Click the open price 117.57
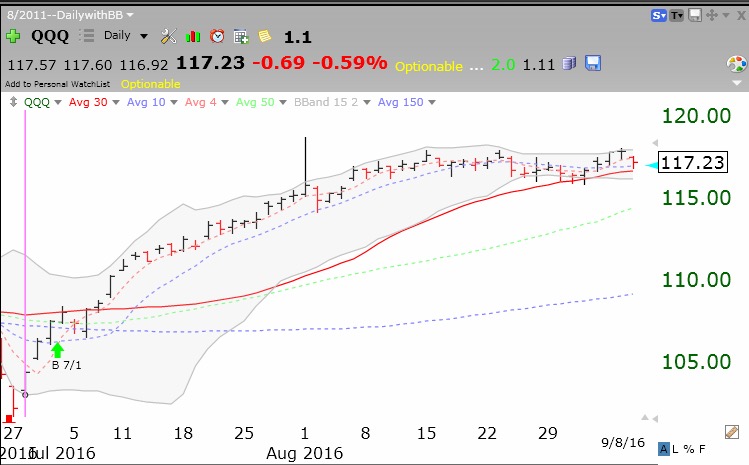 point(32,65)
